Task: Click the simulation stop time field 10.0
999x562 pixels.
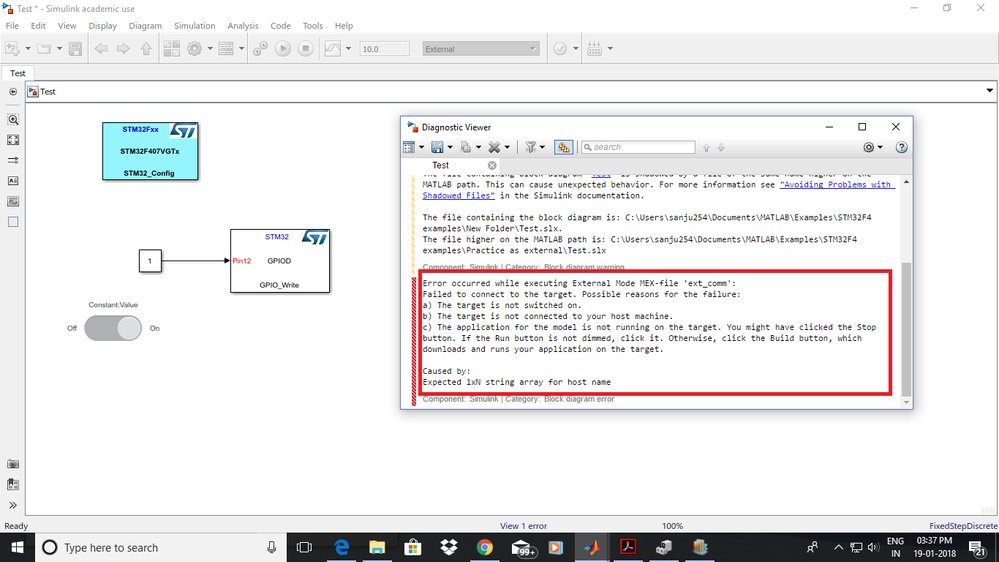Action: [384, 48]
